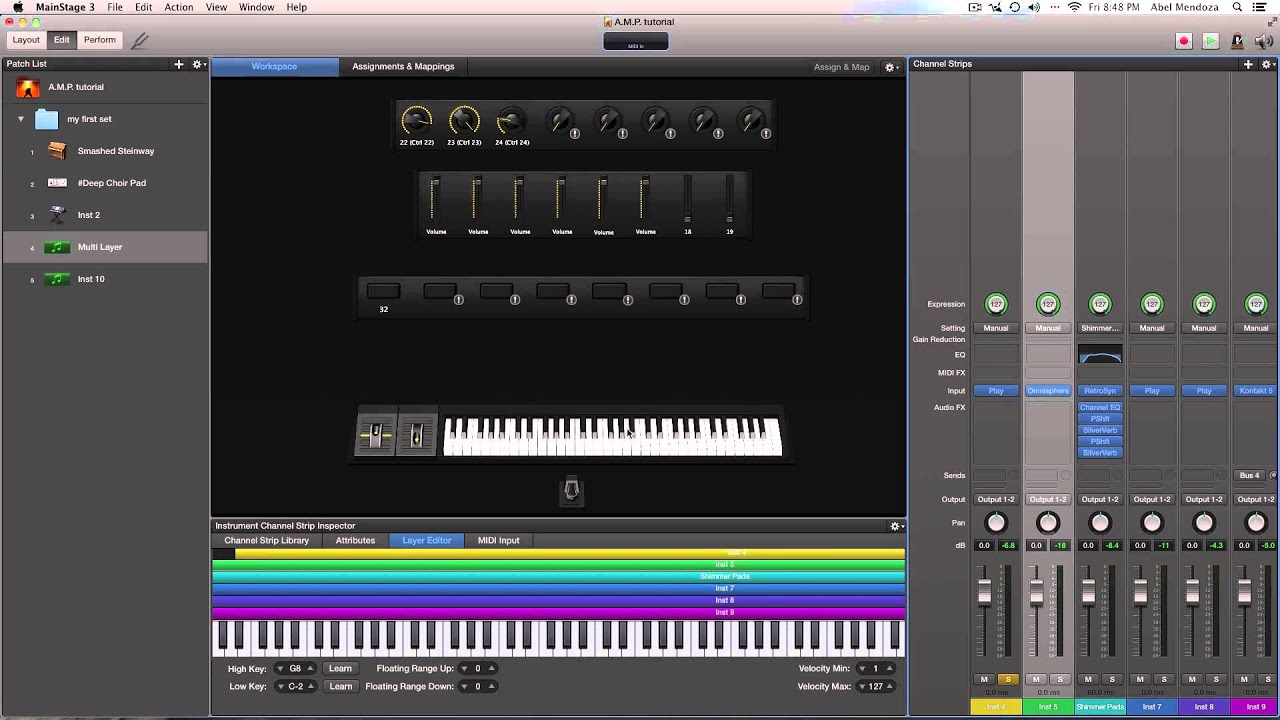Click Learn next to High Key
Screen dimensions: 1280x720
click(340, 669)
